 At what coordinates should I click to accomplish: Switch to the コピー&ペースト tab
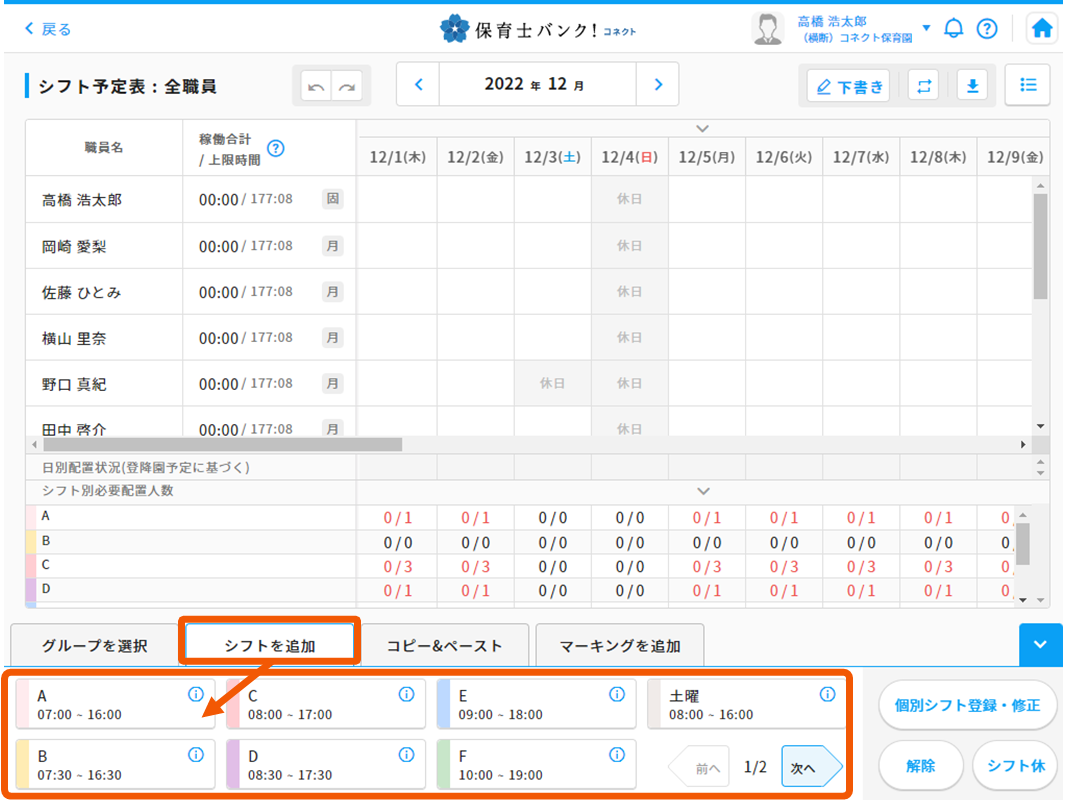pyautogui.click(x=444, y=646)
